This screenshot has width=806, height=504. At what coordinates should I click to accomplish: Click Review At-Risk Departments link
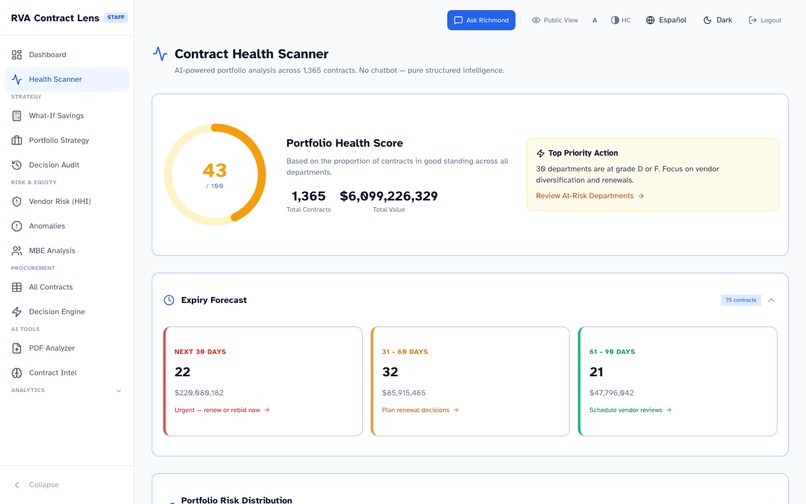[590, 196]
